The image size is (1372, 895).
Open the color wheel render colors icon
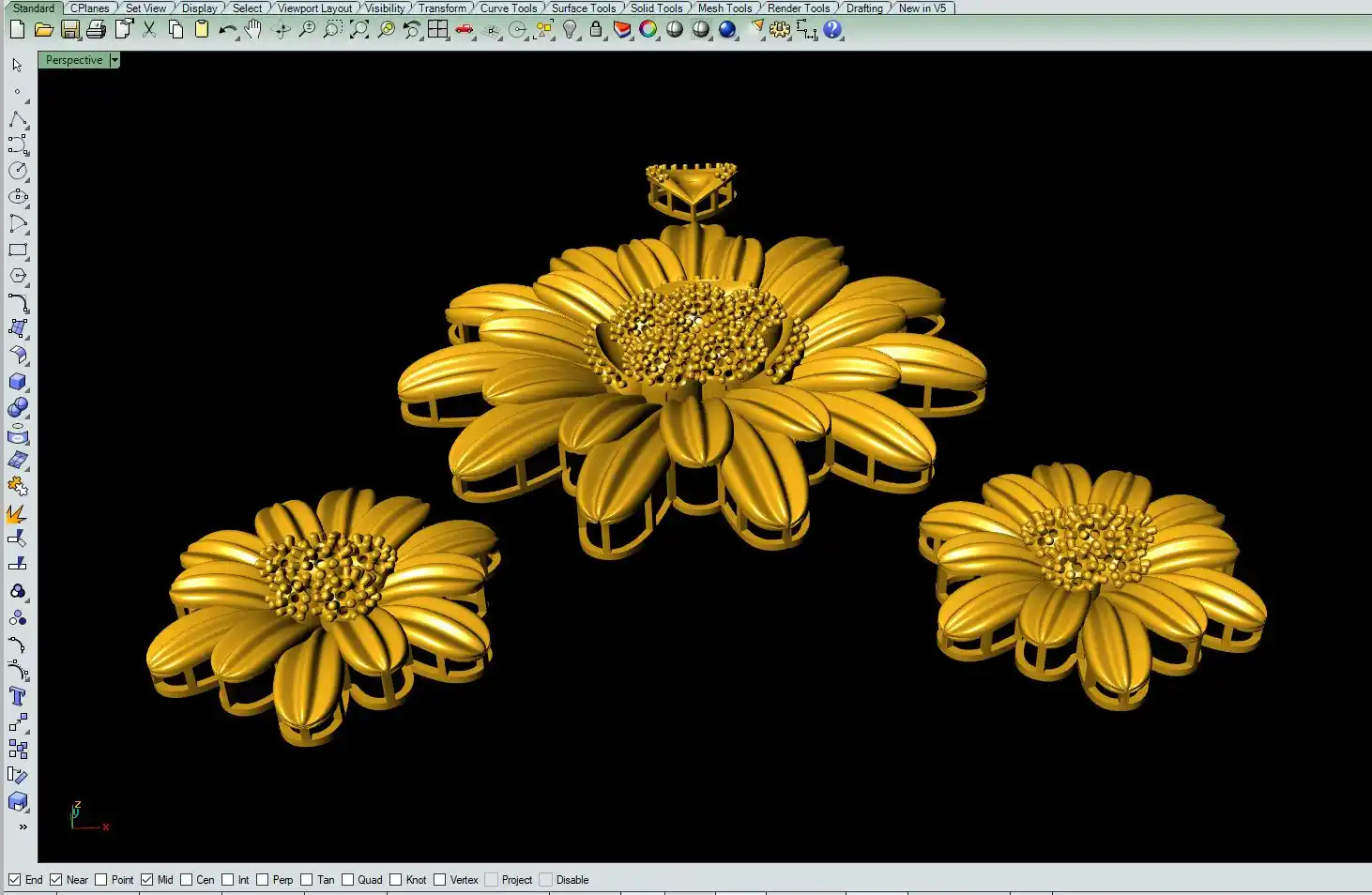pyautogui.click(x=648, y=30)
